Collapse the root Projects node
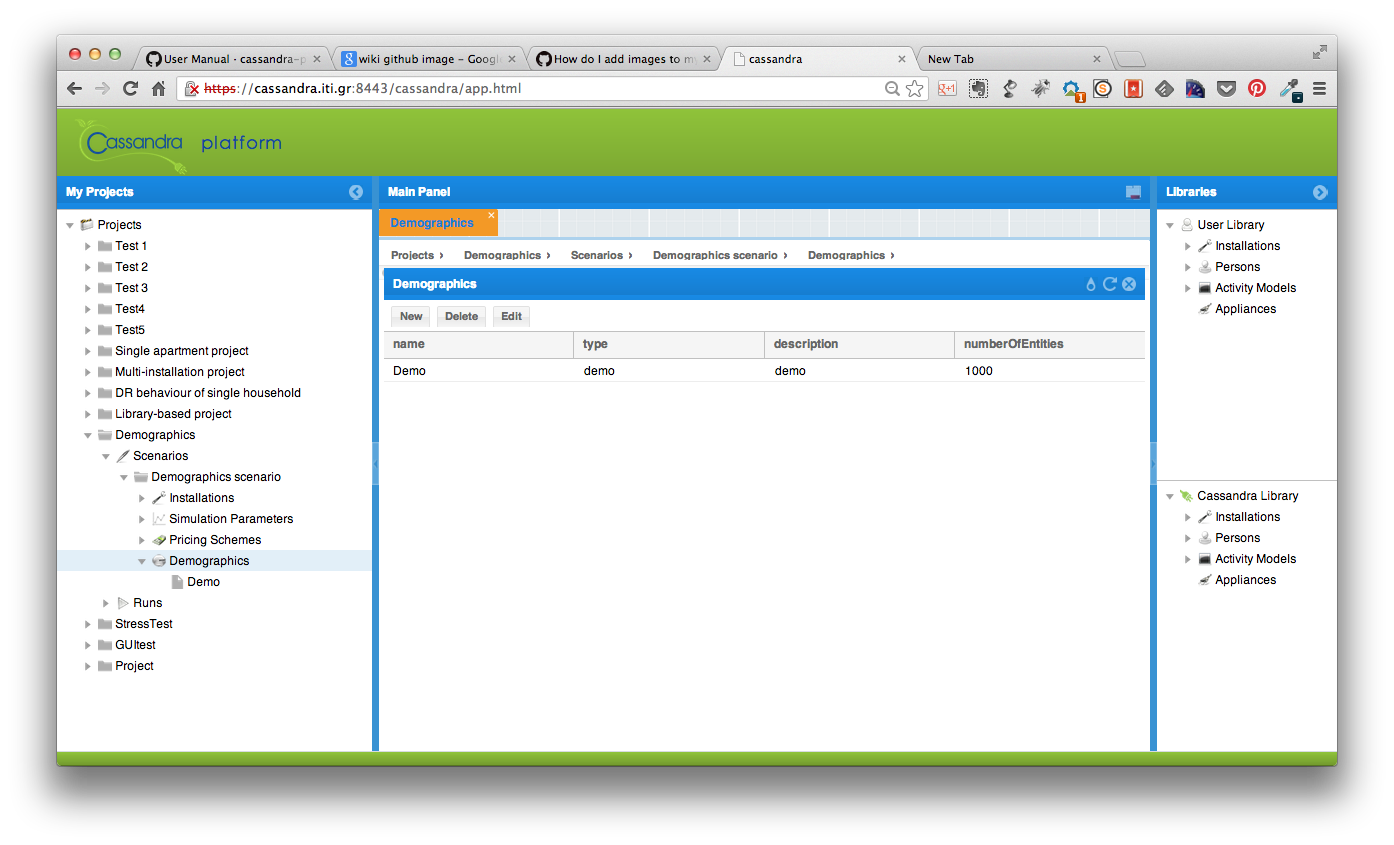The height and width of the screenshot is (845, 1394). 70,225
